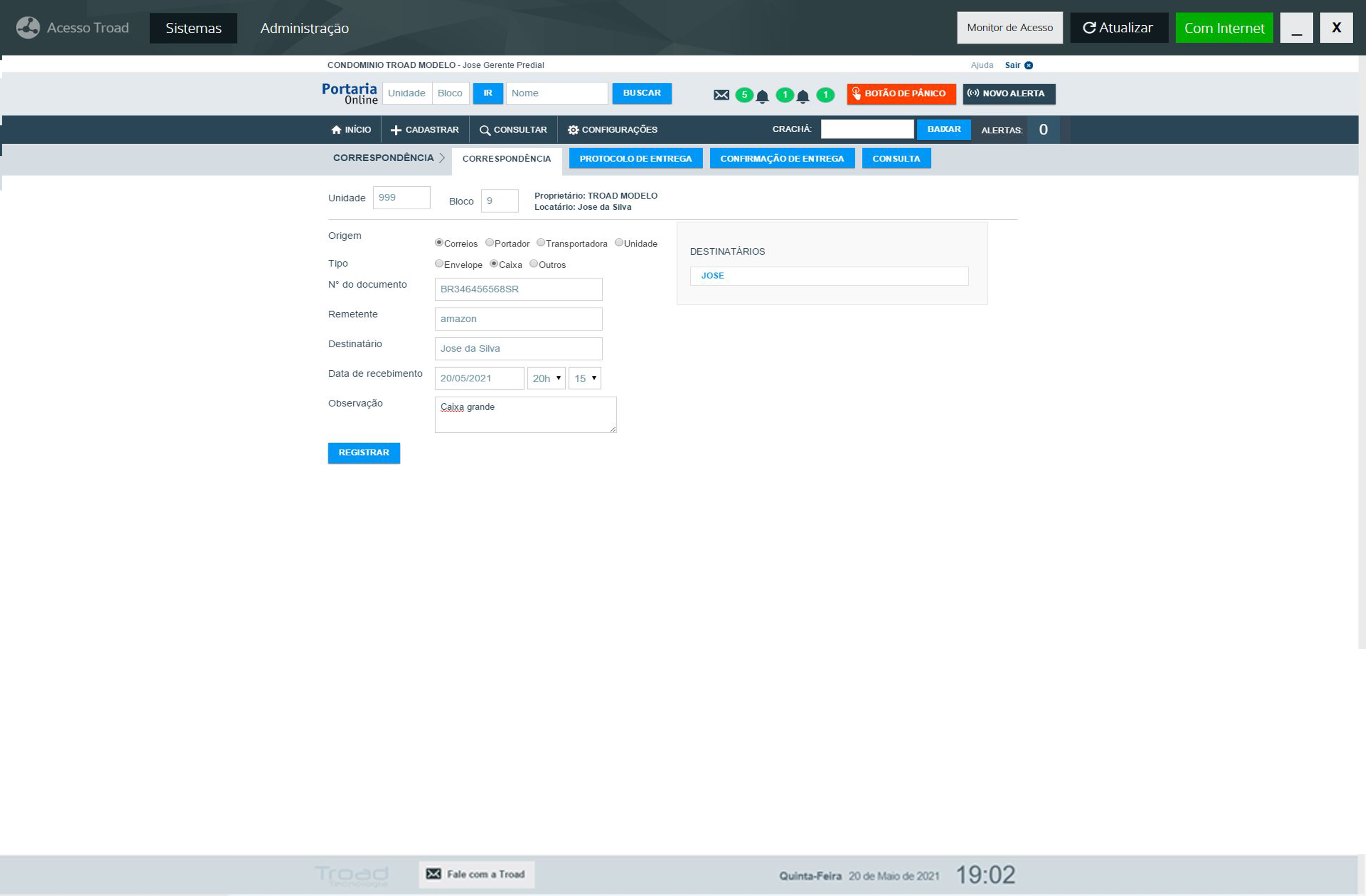Image resolution: width=1366 pixels, height=896 pixels.
Task: Open the minutes dropdown showing 15
Action: [x=584, y=378]
